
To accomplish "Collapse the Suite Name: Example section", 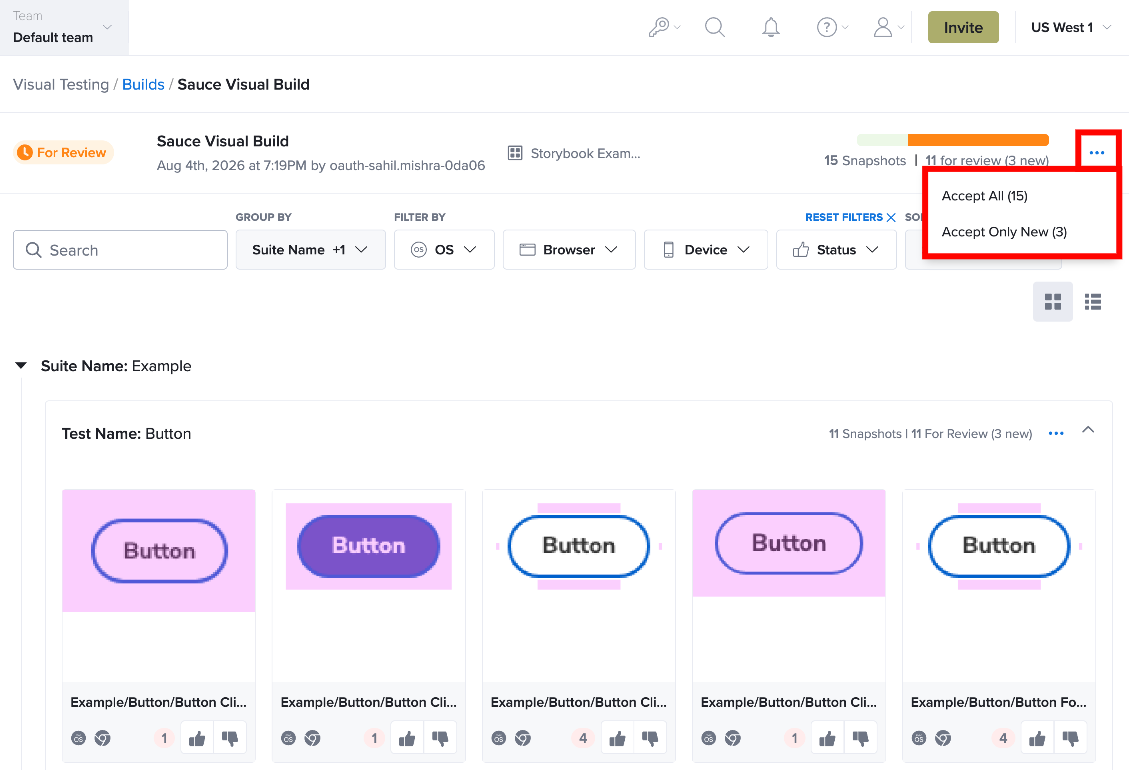I will coord(22,366).
